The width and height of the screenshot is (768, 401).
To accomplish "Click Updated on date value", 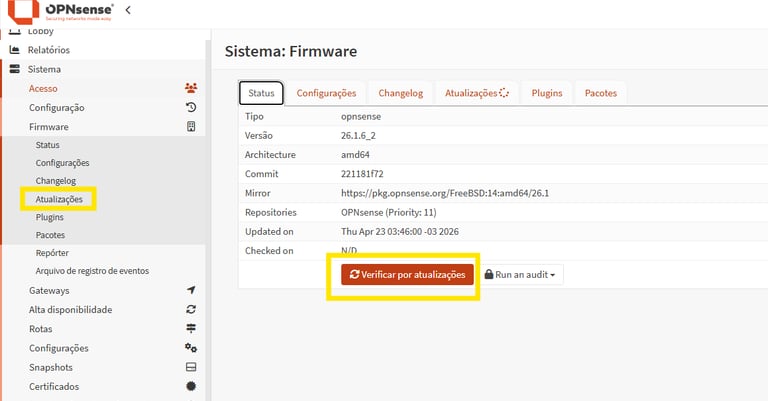I will tap(400, 232).
